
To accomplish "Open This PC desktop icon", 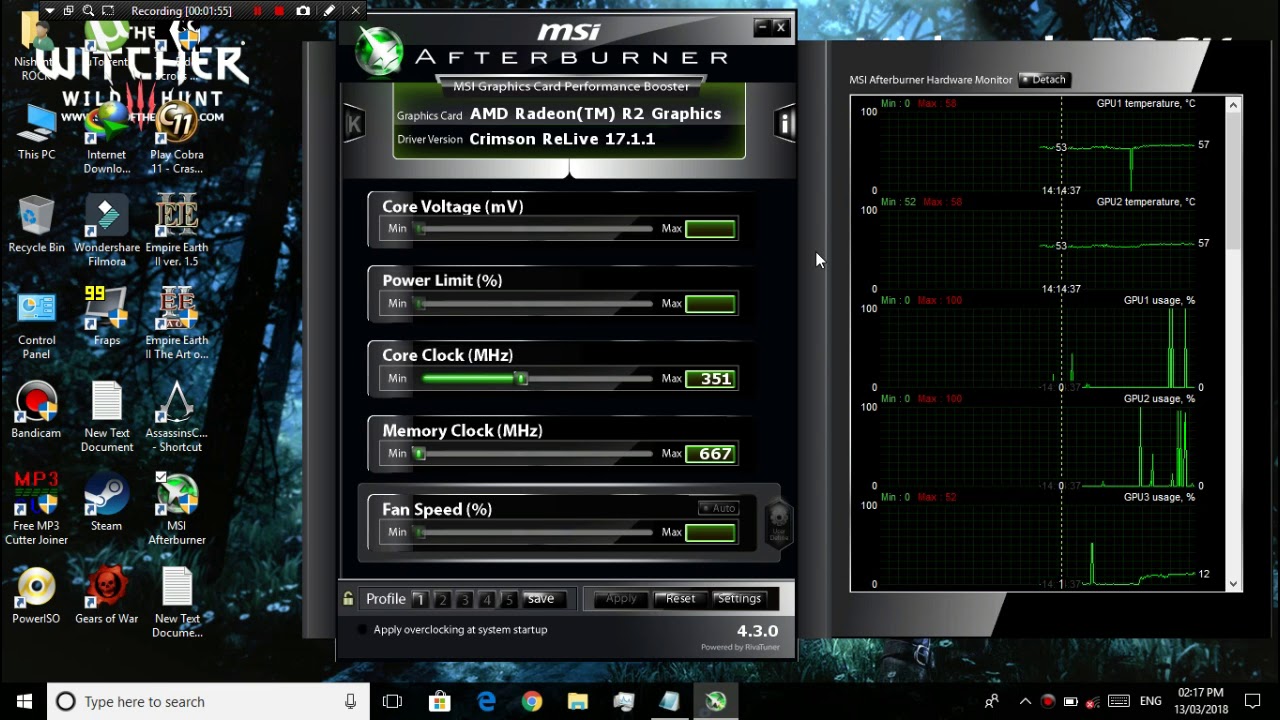I will click(x=36, y=132).
